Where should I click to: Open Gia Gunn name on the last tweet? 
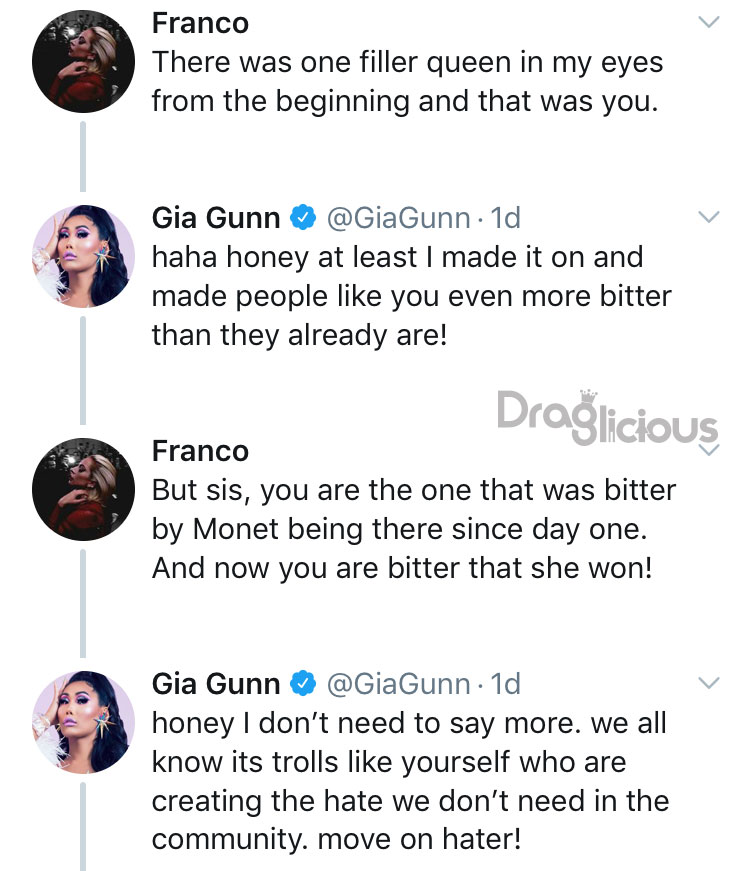pyautogui.click(x=216, y=684)
